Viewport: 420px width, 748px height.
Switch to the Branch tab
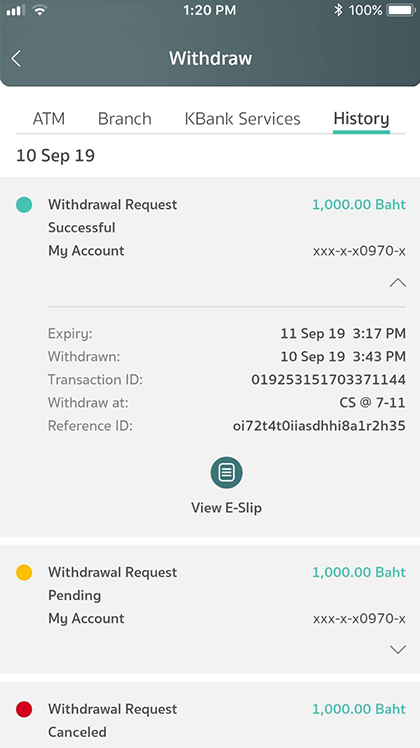pyautogui.click(x=125, y=119)
